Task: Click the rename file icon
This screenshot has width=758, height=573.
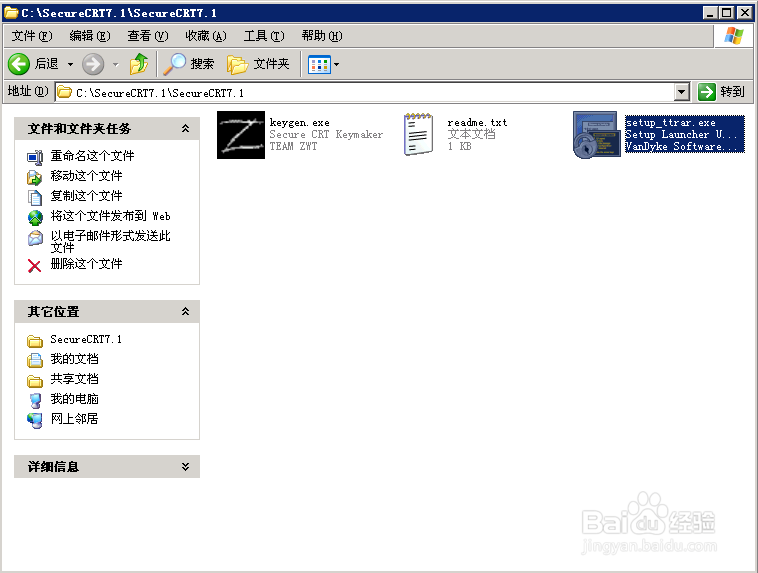Action: [35, 157]
